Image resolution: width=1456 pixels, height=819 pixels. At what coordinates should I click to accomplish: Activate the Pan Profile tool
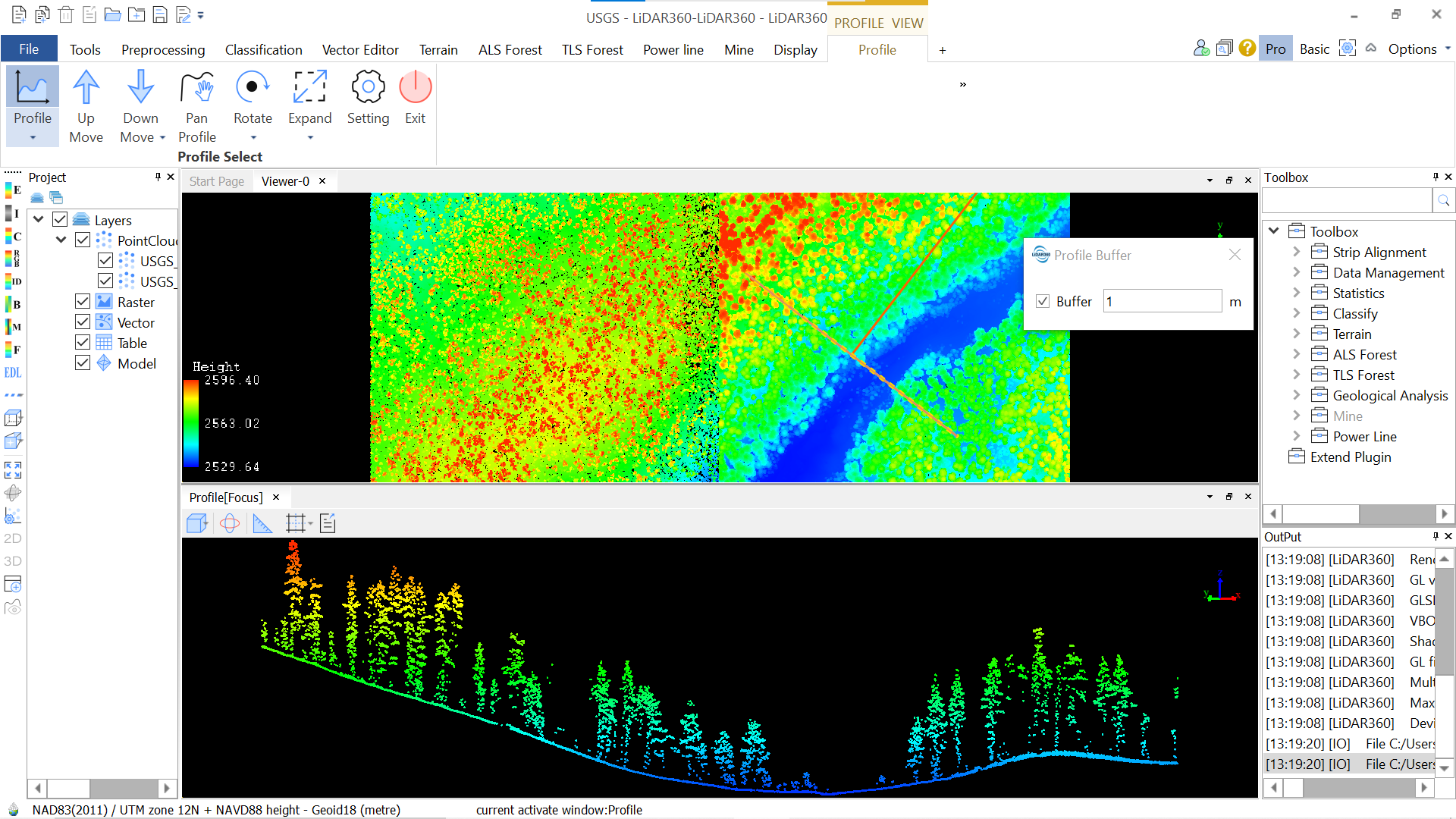(196, 102)
